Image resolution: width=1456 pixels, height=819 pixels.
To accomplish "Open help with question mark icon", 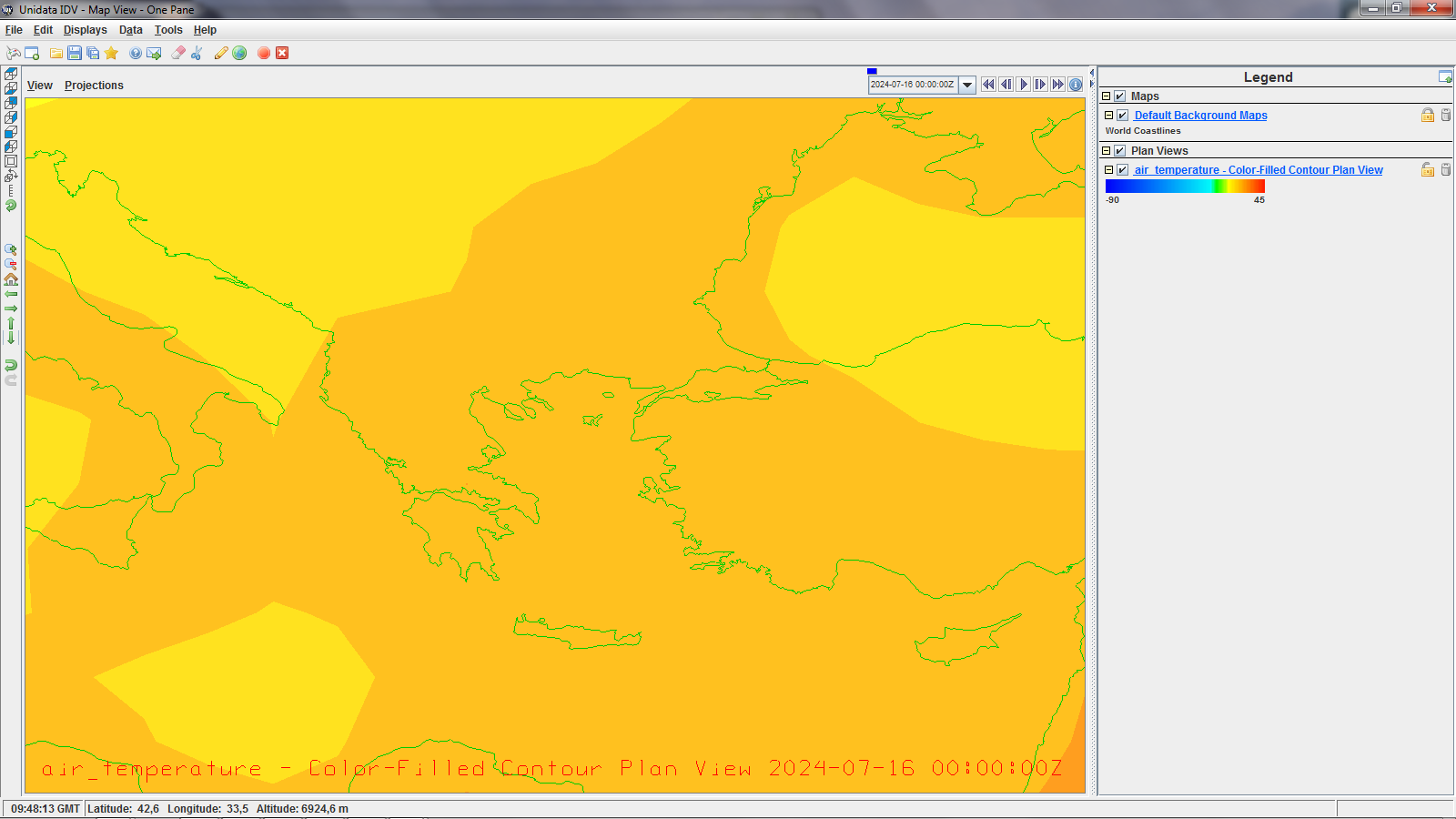I will pos(136,53).
